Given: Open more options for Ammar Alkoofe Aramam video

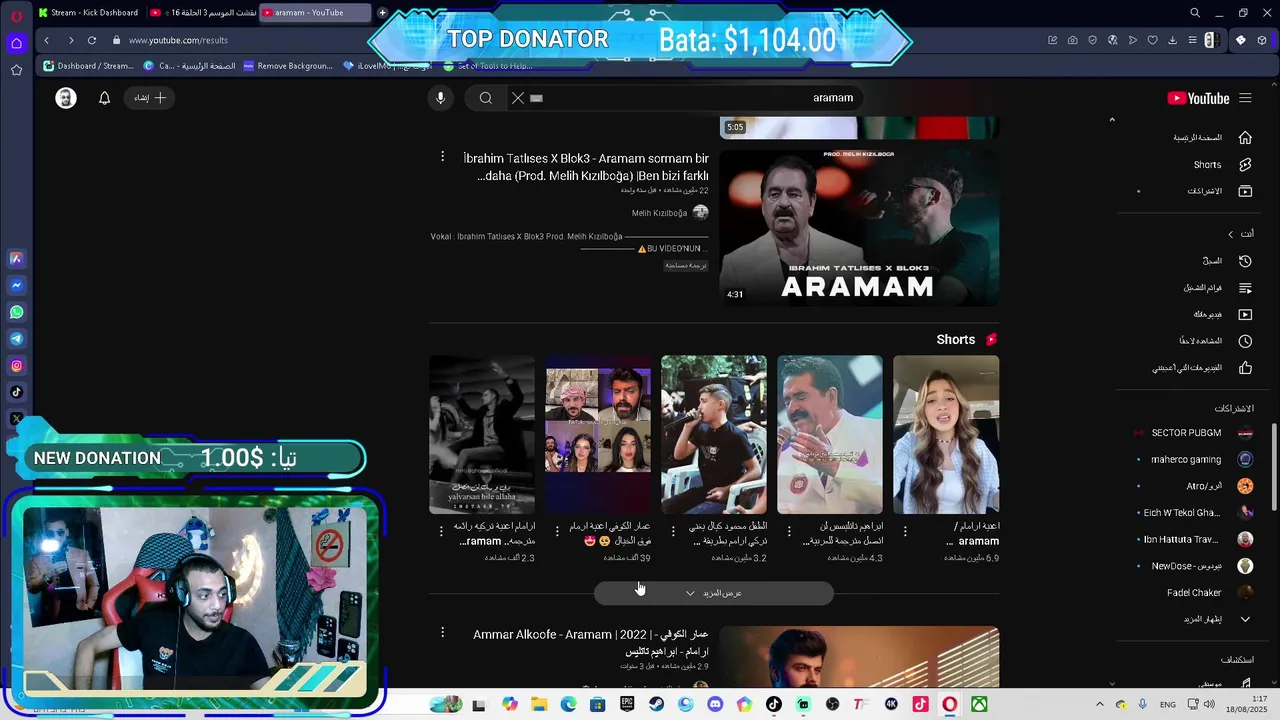Looking at the screenshot, I should (x=442, y=632).
